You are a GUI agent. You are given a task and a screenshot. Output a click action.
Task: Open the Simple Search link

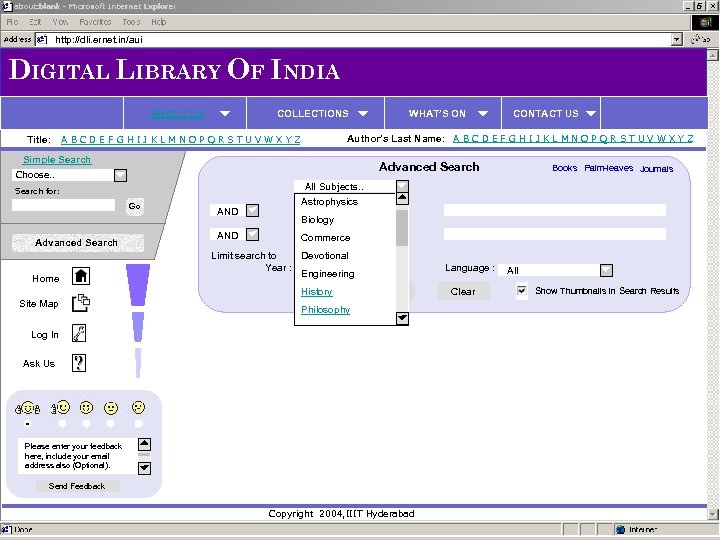57,160
